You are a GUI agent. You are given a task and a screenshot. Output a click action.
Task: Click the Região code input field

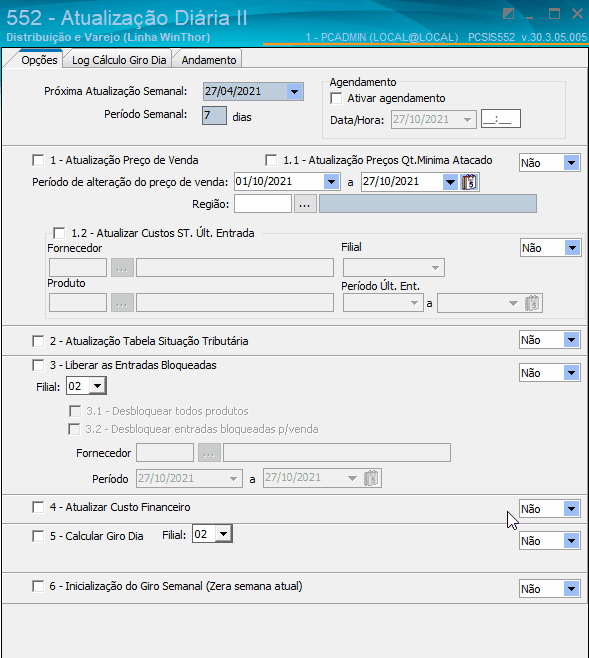(x=263, y=204)
